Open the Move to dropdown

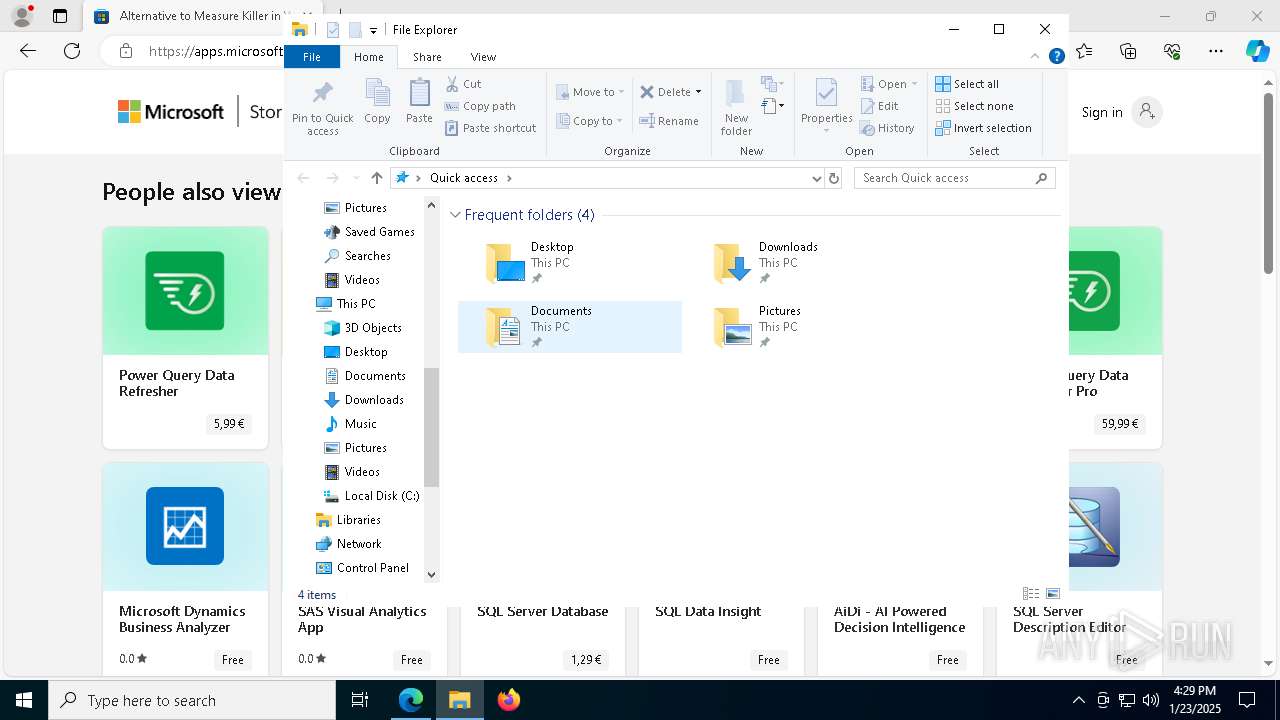pos(590,92)
